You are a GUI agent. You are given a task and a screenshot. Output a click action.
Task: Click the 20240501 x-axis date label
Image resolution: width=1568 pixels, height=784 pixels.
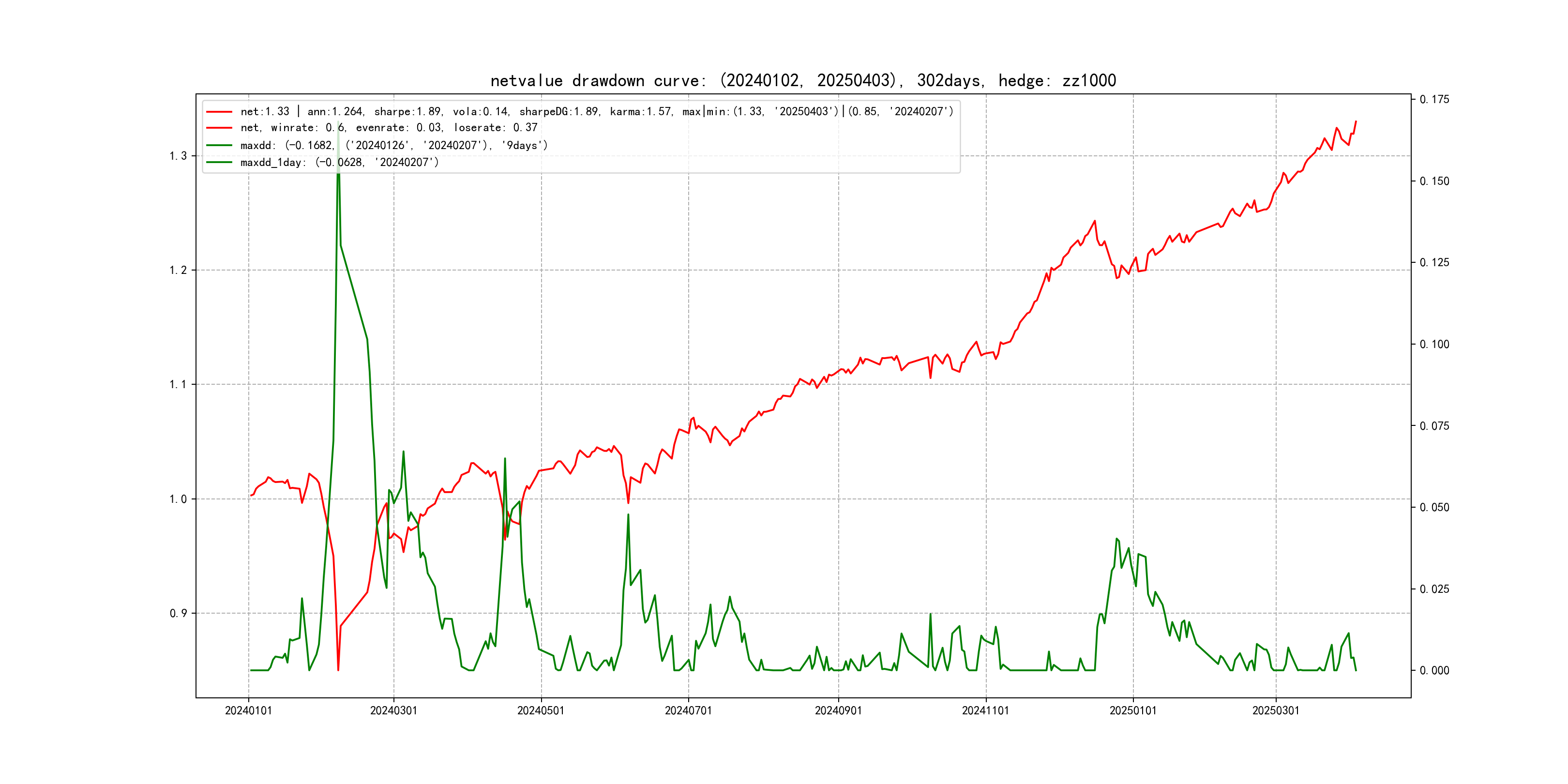[x=541, y=711]
